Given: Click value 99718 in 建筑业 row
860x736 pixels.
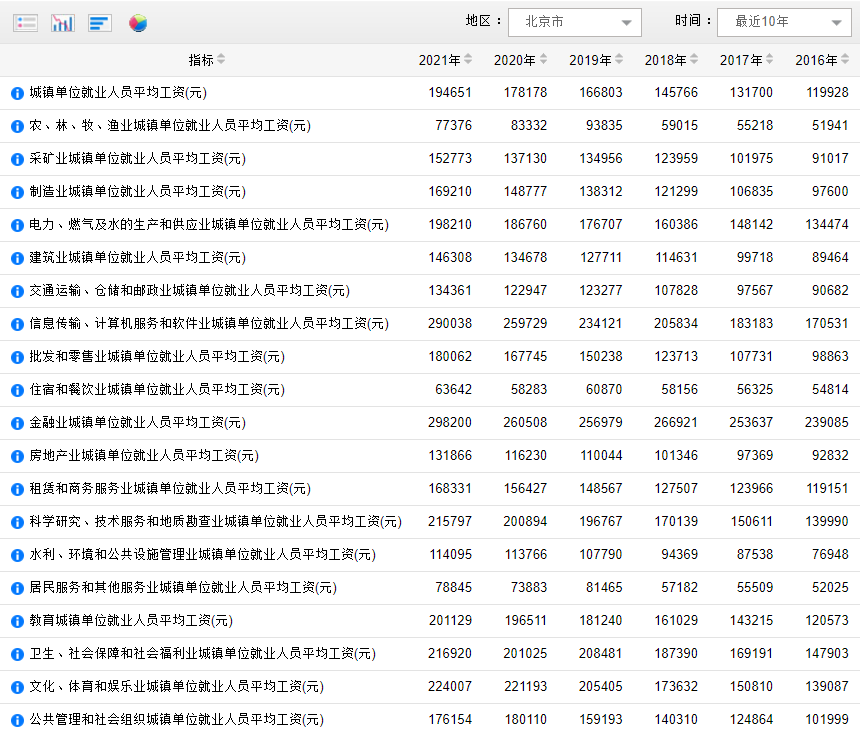Looking at the screenshot, I should (755, 258).
